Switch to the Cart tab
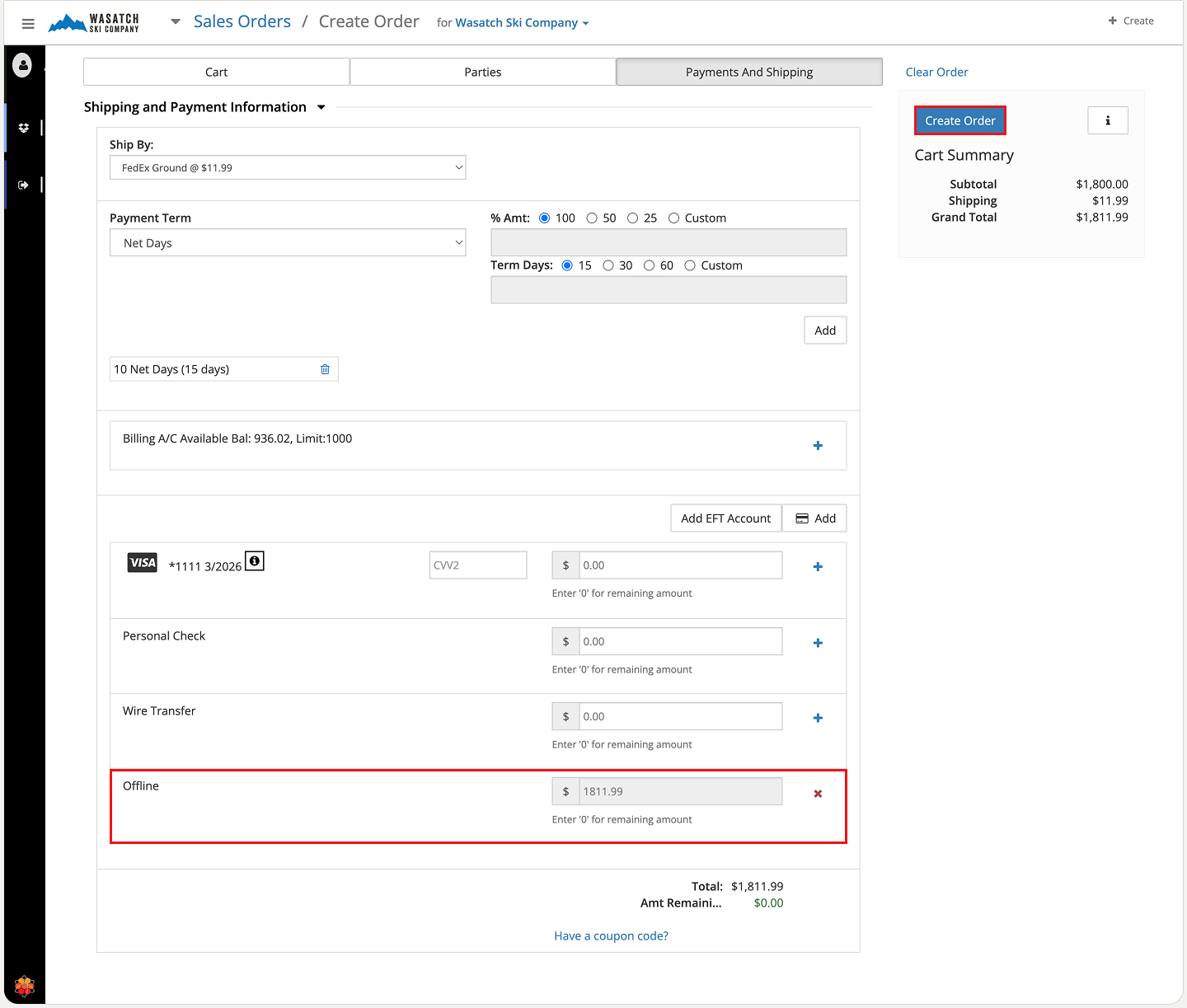Viewport: 1187px width, 1008px height. pyautogui.click(x=216, y=73)
